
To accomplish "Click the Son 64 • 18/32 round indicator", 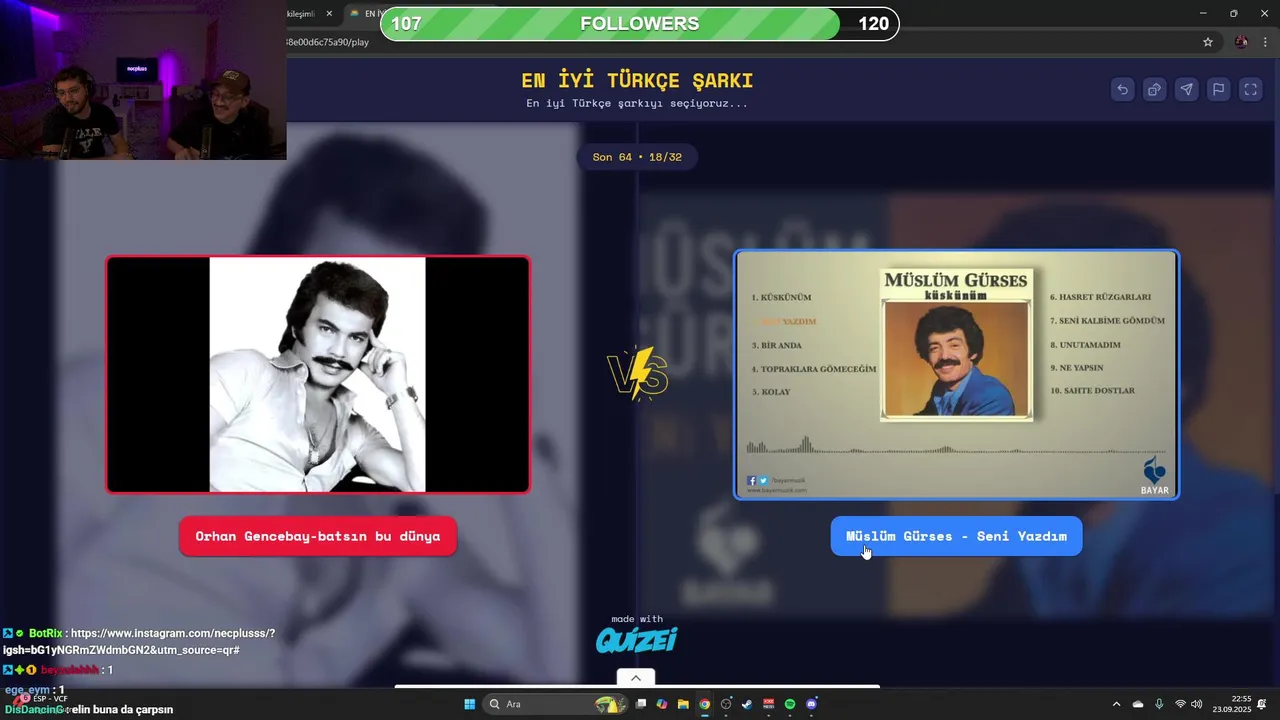I will click(637, 157).
